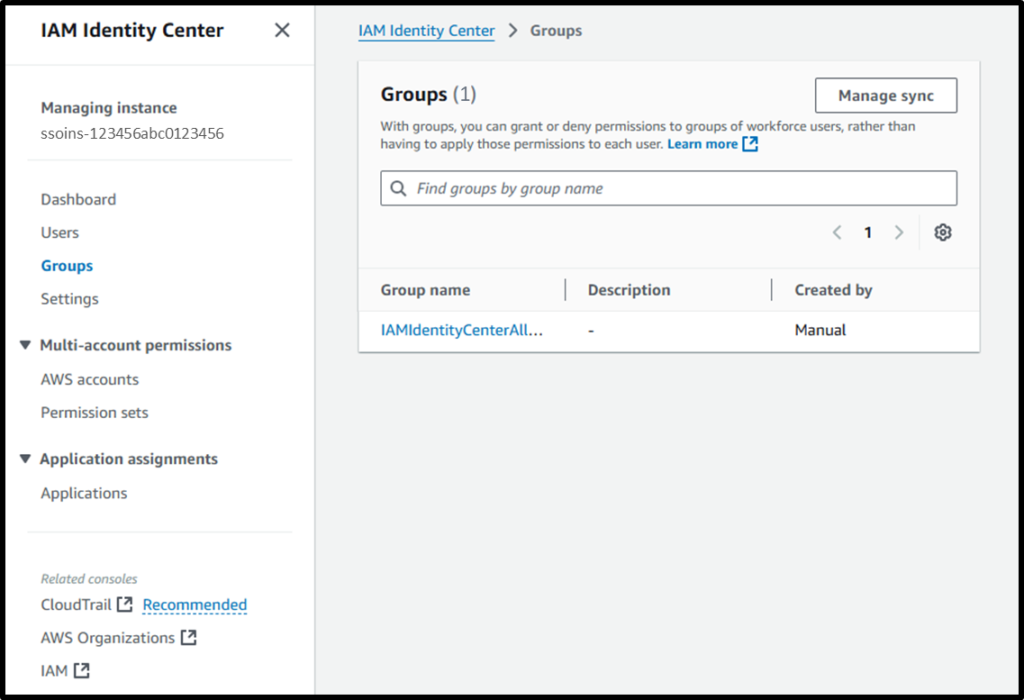Open AWS accounts page

point(89,379)
